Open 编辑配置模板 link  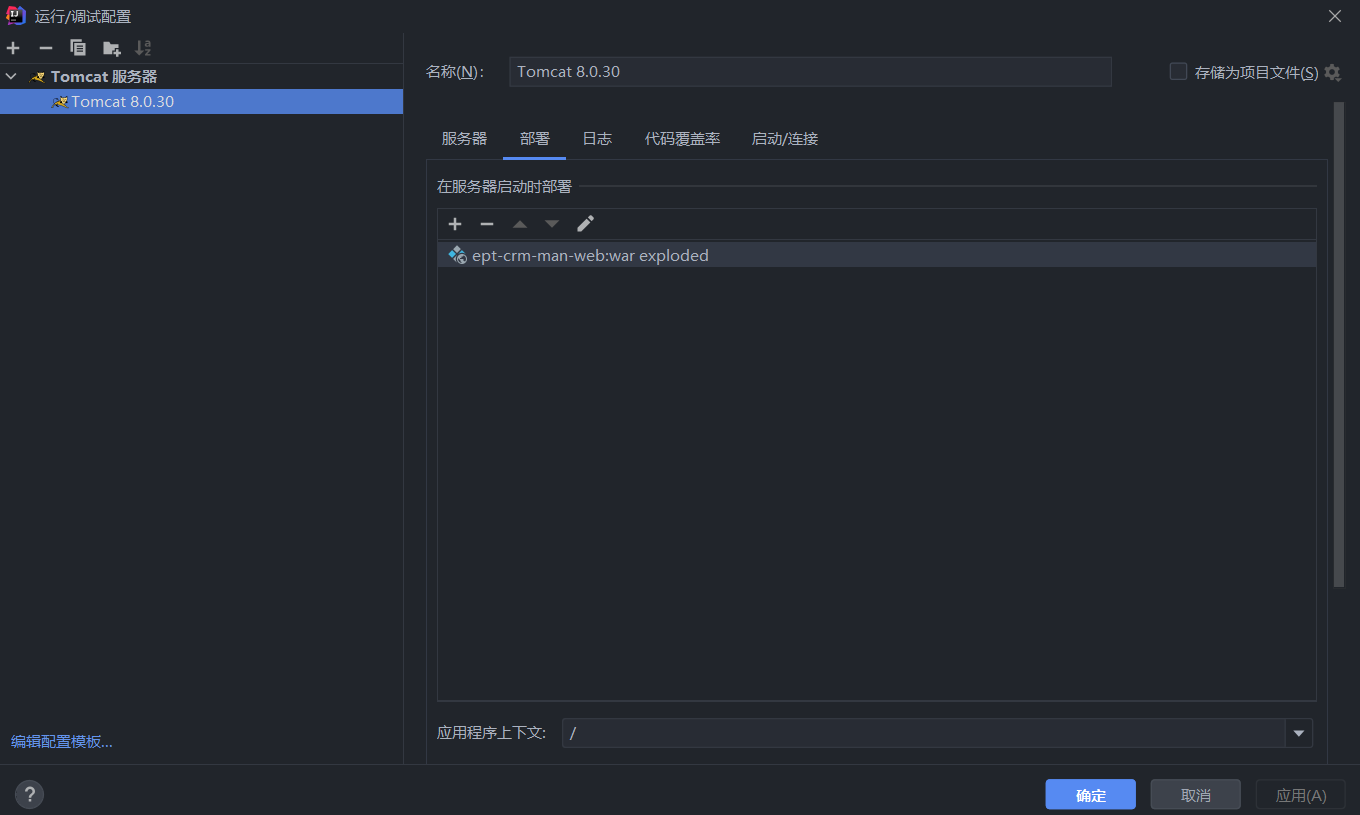[x=60, y=741]
